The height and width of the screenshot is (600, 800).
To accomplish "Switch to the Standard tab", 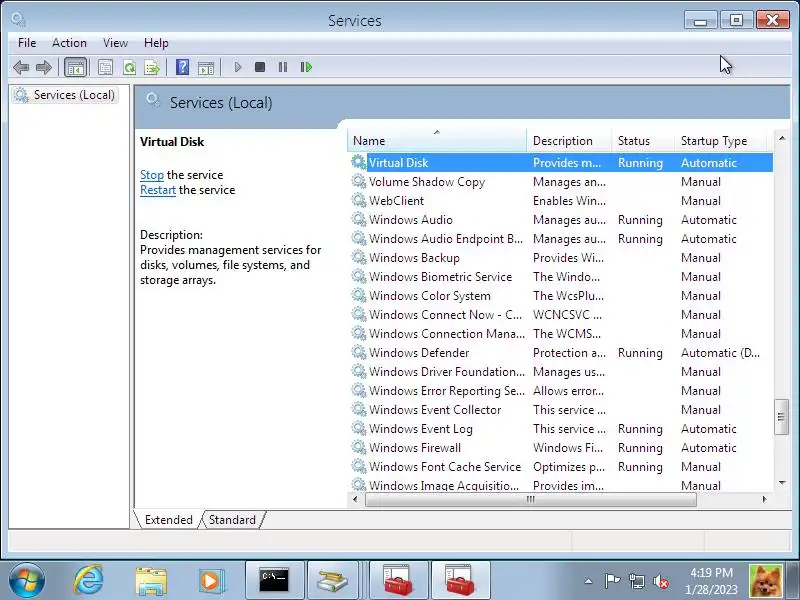I will click(232, 520).
